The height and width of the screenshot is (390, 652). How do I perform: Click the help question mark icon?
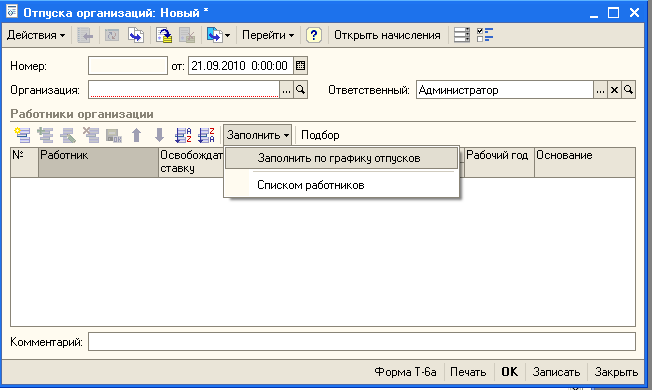pyautogui.click(x=314, y=35)
